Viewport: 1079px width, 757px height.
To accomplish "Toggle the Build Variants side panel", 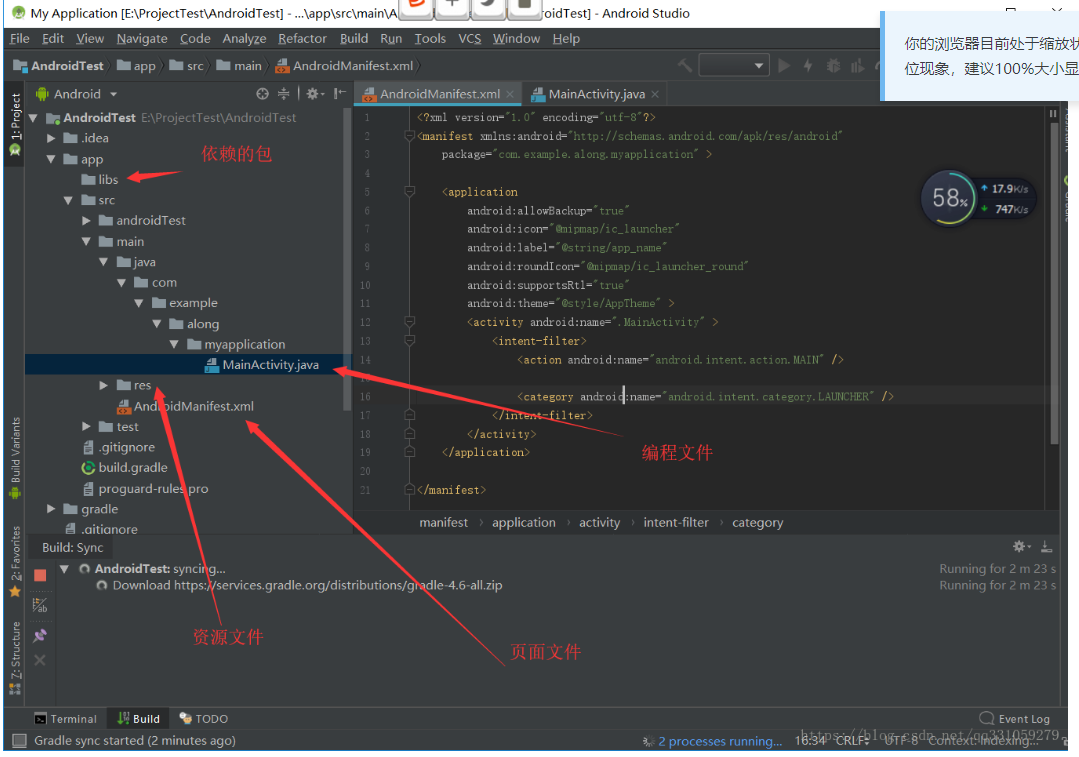I will (x=15, y=458).
